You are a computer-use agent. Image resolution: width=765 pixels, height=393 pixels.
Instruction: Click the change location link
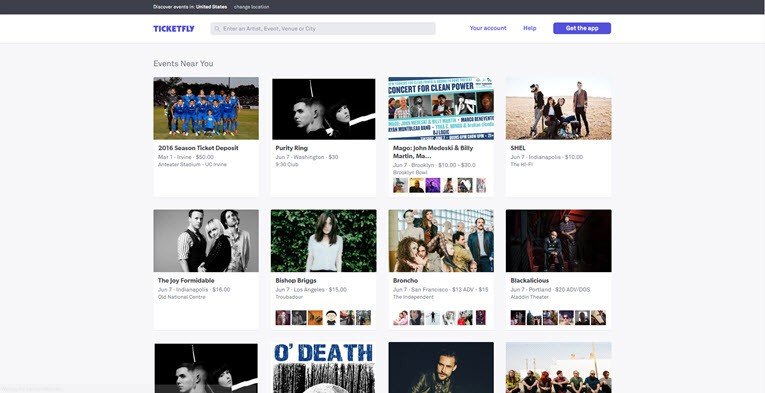pos(251,7)
